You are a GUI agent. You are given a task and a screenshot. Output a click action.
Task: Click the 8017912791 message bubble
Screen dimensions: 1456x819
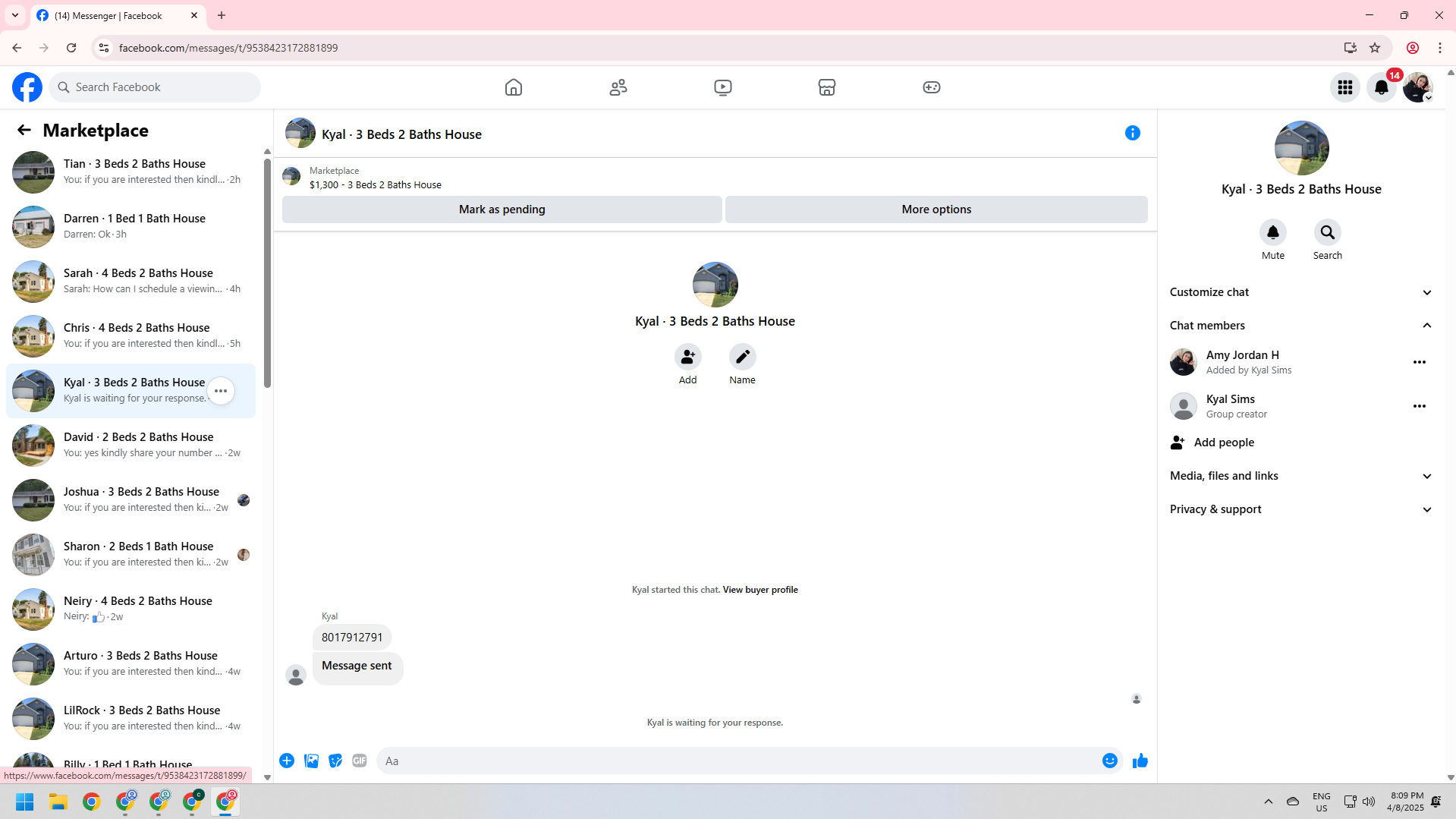[x=352, y=638]
